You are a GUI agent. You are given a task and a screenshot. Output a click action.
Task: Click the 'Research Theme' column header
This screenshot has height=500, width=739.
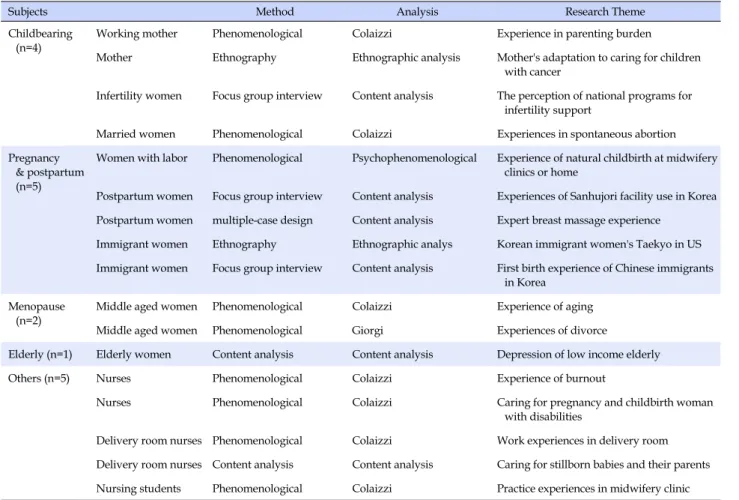point(605,12)
